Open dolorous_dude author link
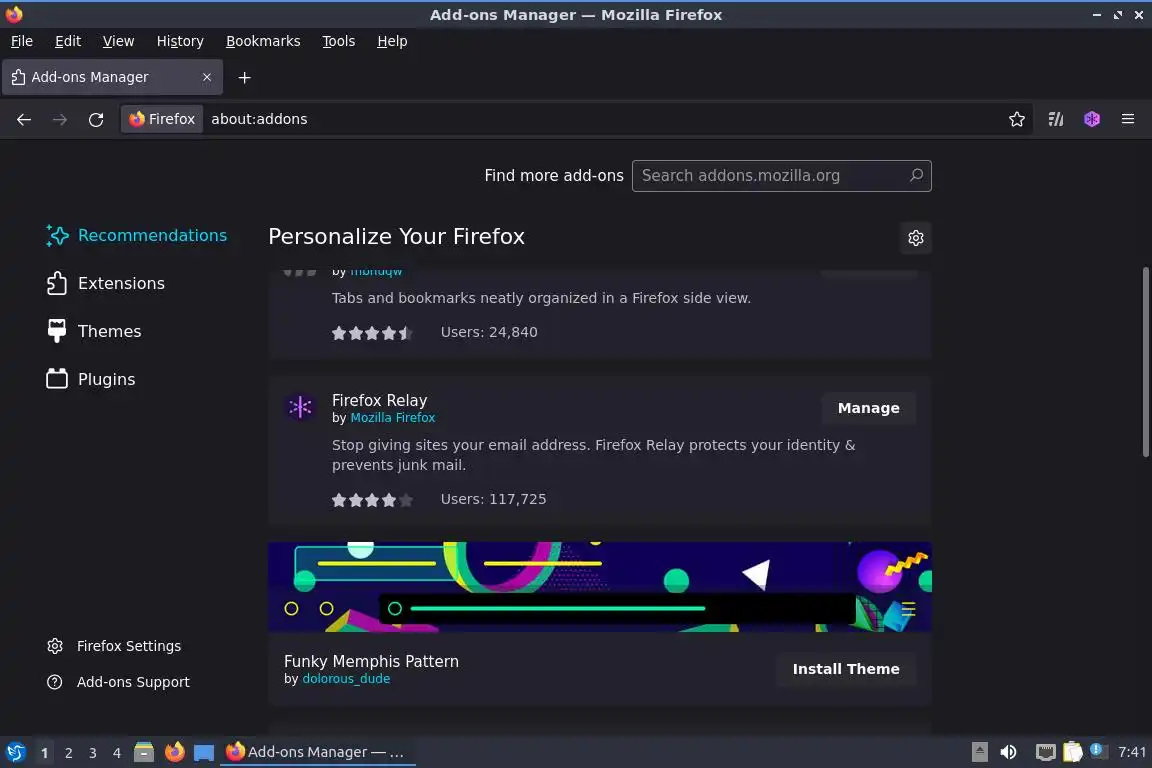Viewport: 1152px width, 768px height. [x=346, y=678]
